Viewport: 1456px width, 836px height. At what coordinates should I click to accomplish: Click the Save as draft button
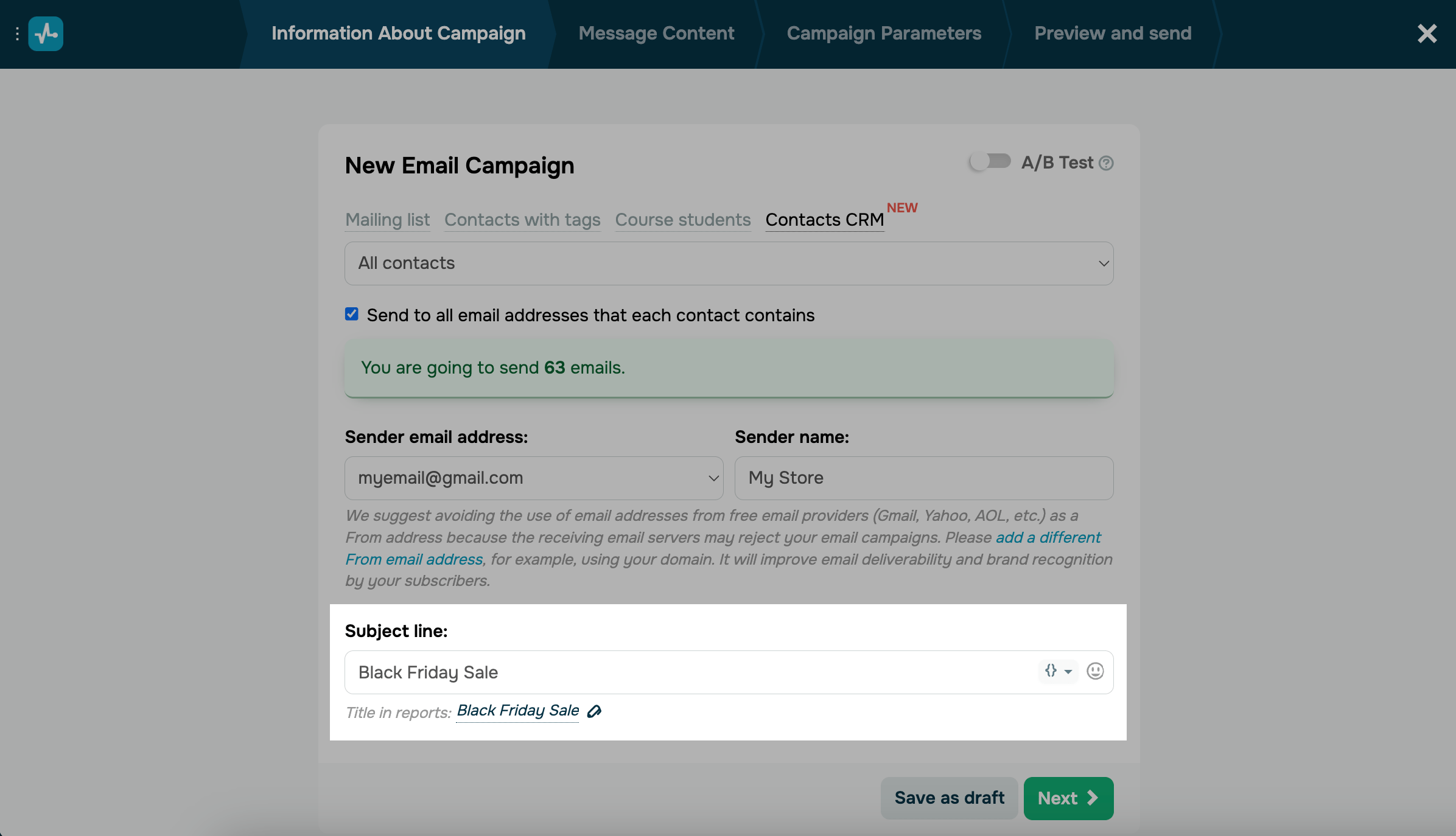tap(949, 798)
